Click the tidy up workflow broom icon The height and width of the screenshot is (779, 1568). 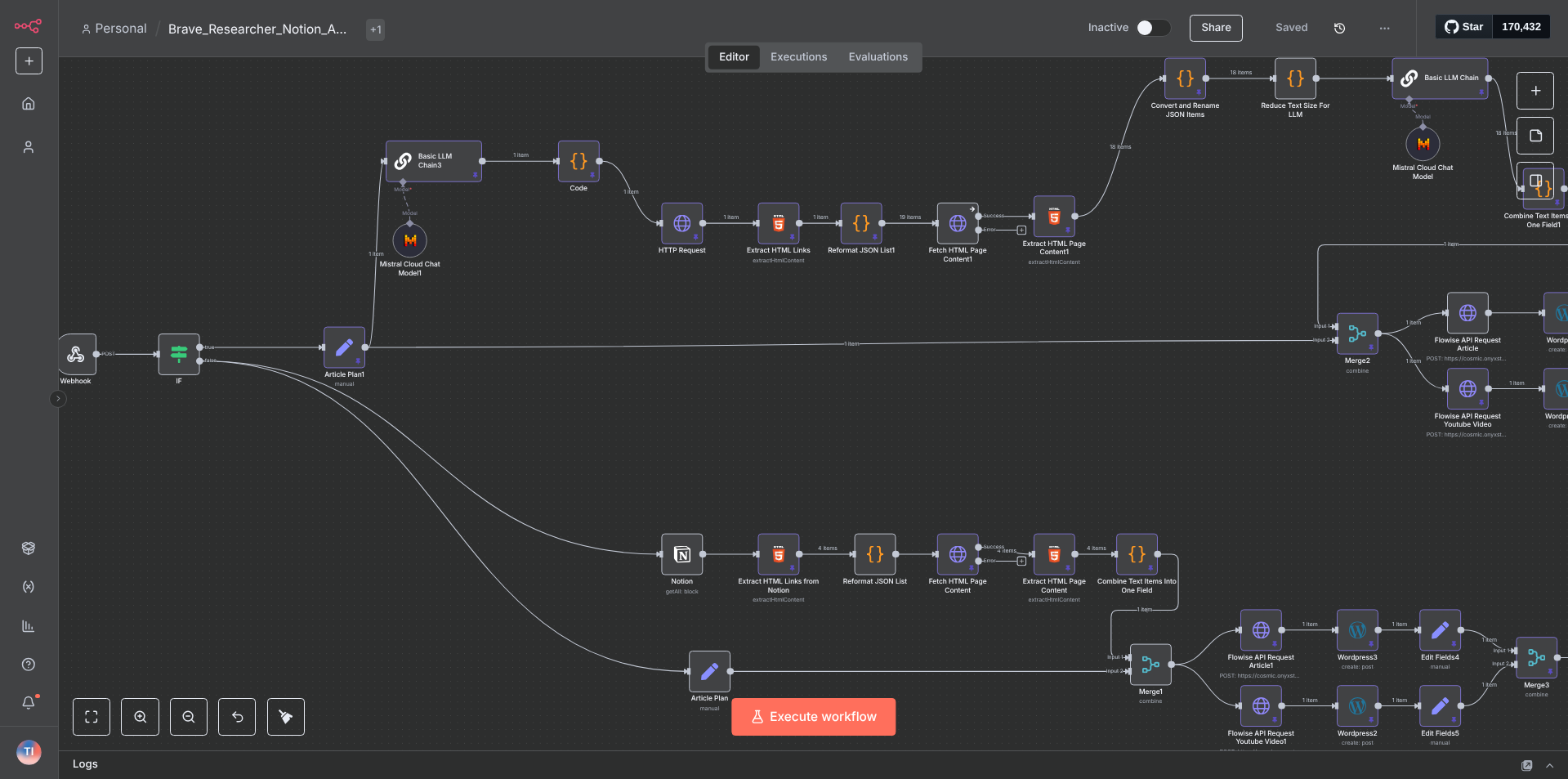click(x=286, y=717)
